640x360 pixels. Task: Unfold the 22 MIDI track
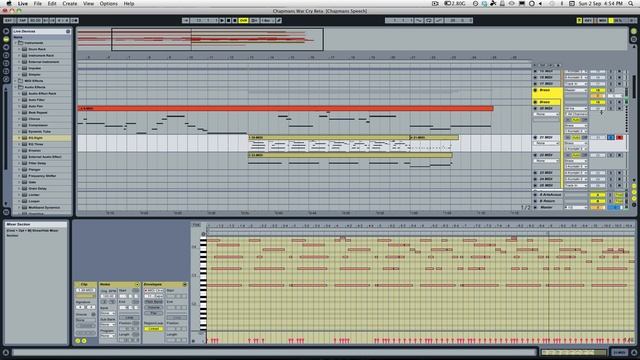535,155
